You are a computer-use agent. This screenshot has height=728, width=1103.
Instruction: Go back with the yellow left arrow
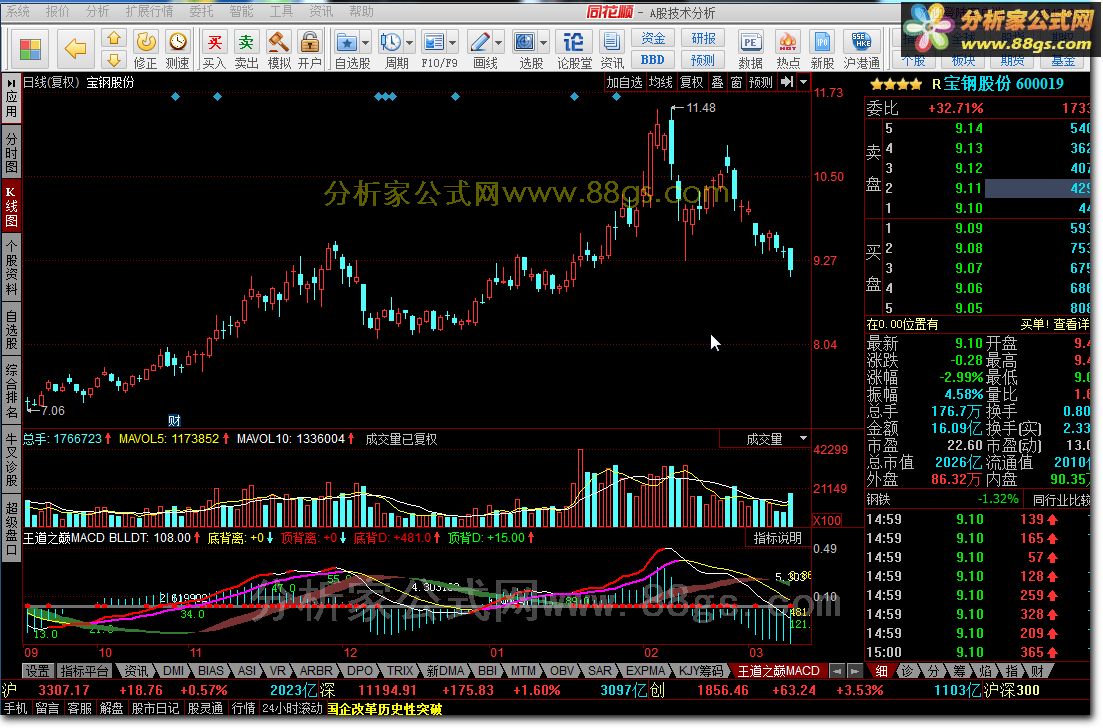[75, 49]
